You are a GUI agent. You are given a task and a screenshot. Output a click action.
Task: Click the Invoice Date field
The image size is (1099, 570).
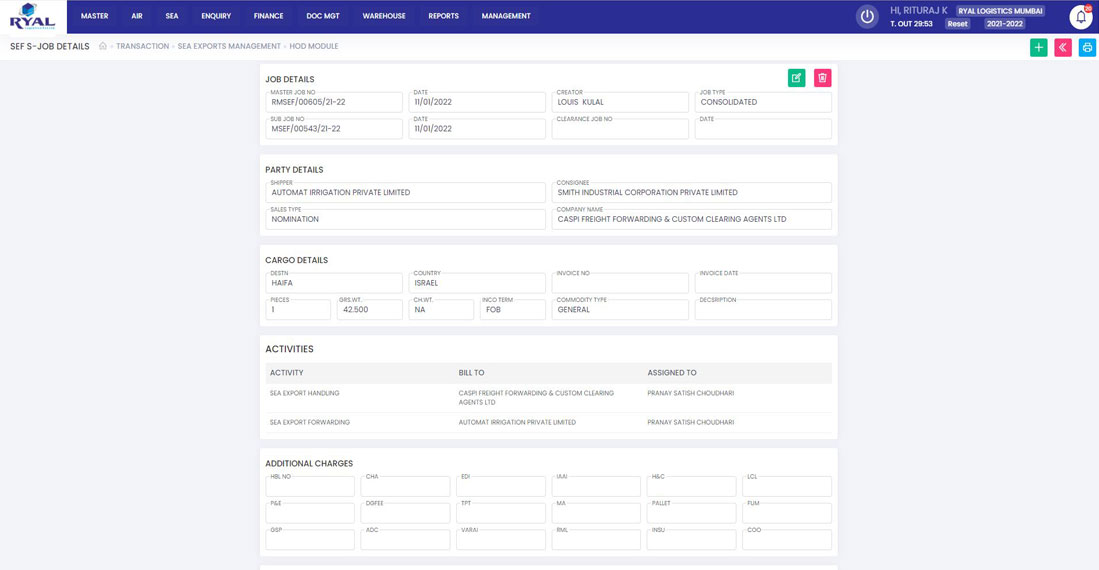tap(763, 283)
